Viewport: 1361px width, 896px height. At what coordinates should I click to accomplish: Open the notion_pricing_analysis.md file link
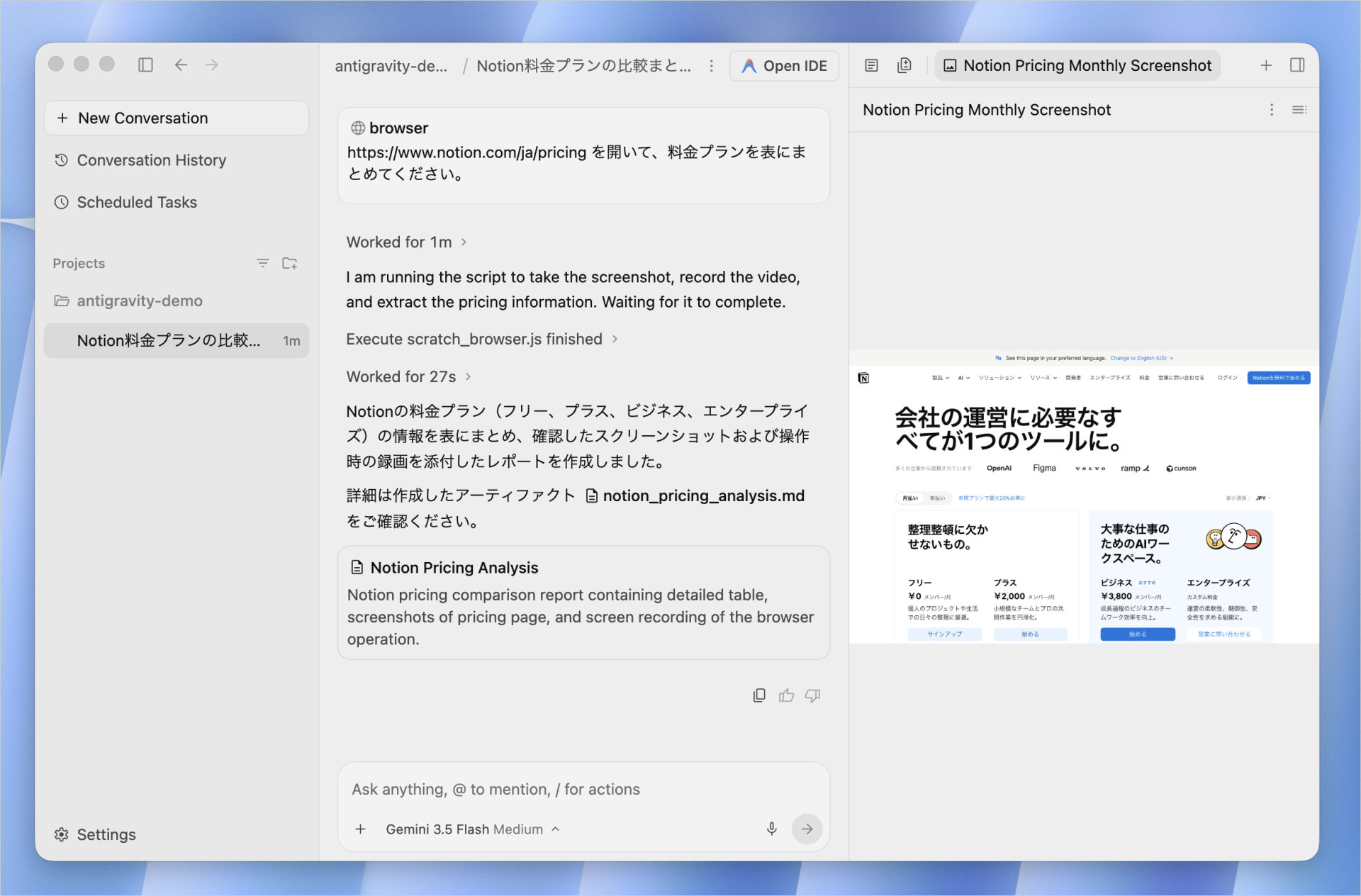(695, 496)
